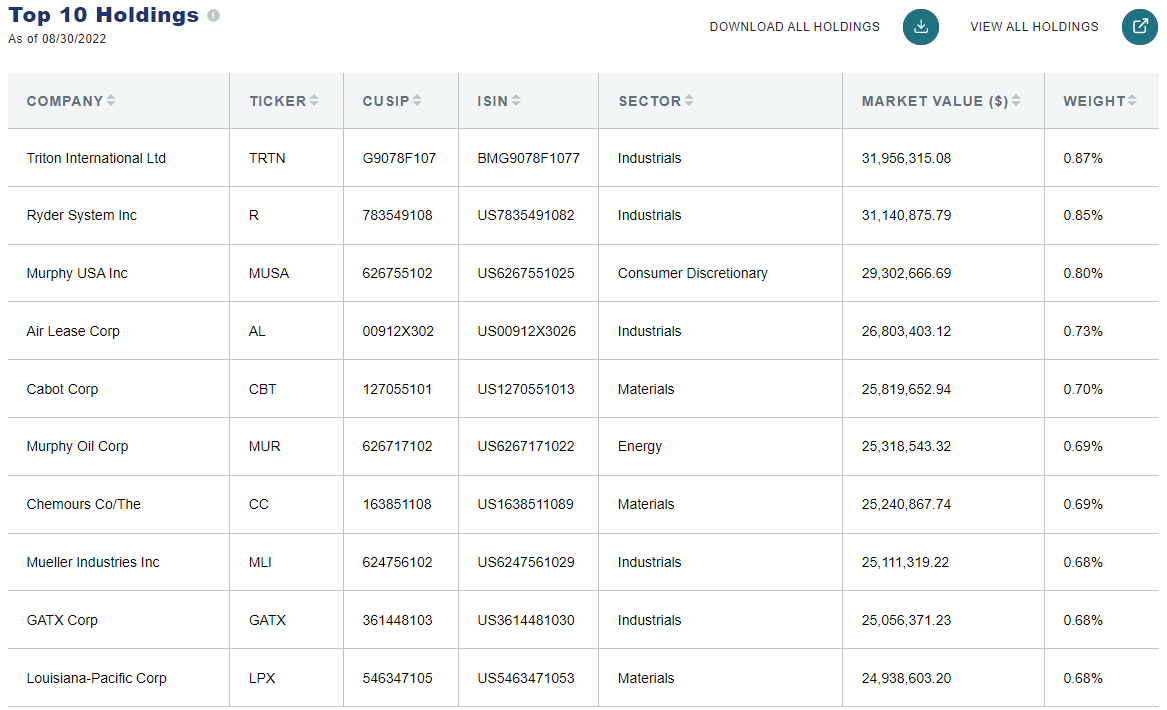Select Air Lease Corp company name
Image resolution: width=1167 pixels, height=710 pixels.
[73, 332]
